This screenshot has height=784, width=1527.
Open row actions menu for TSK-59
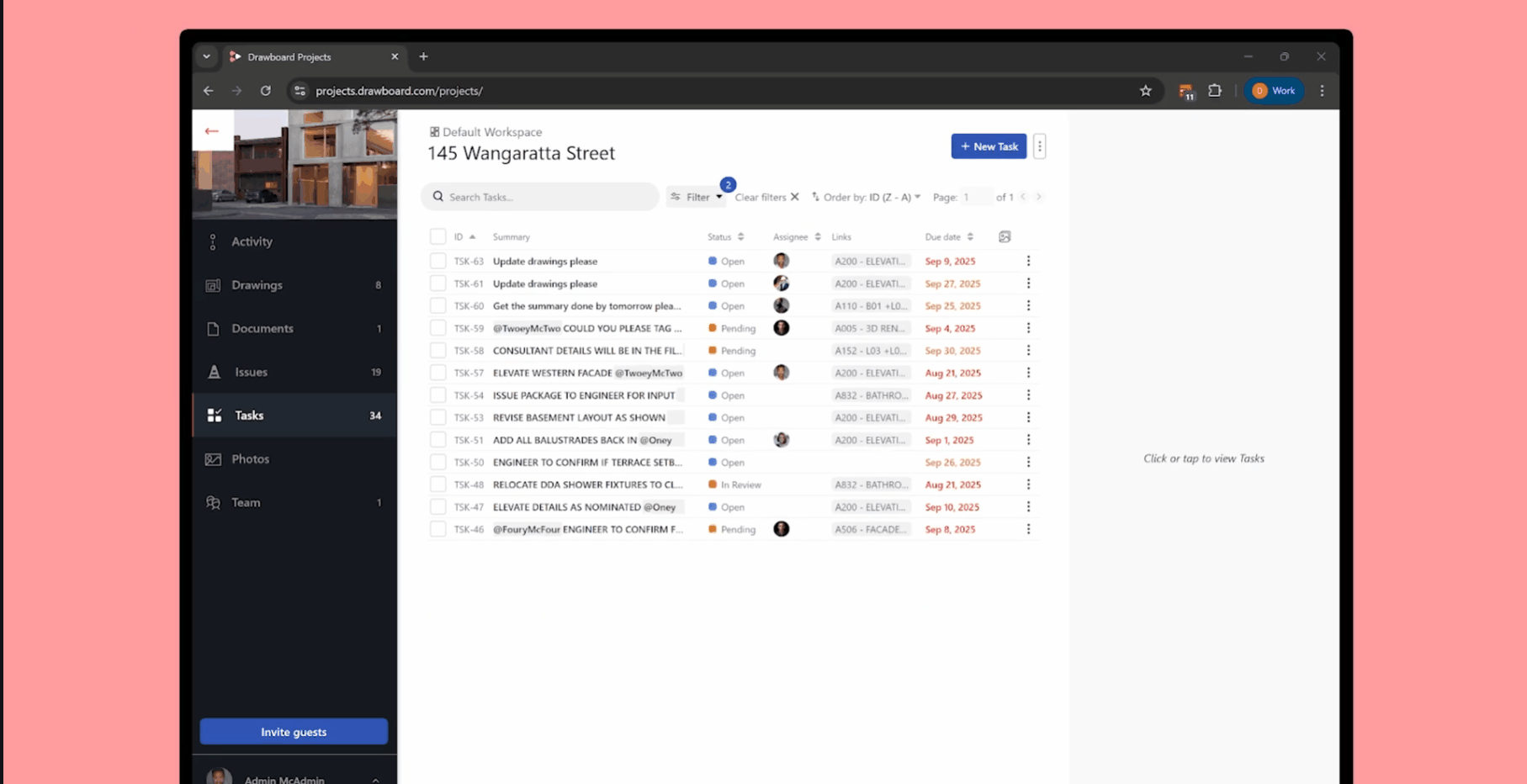(x=1028, y=328)
